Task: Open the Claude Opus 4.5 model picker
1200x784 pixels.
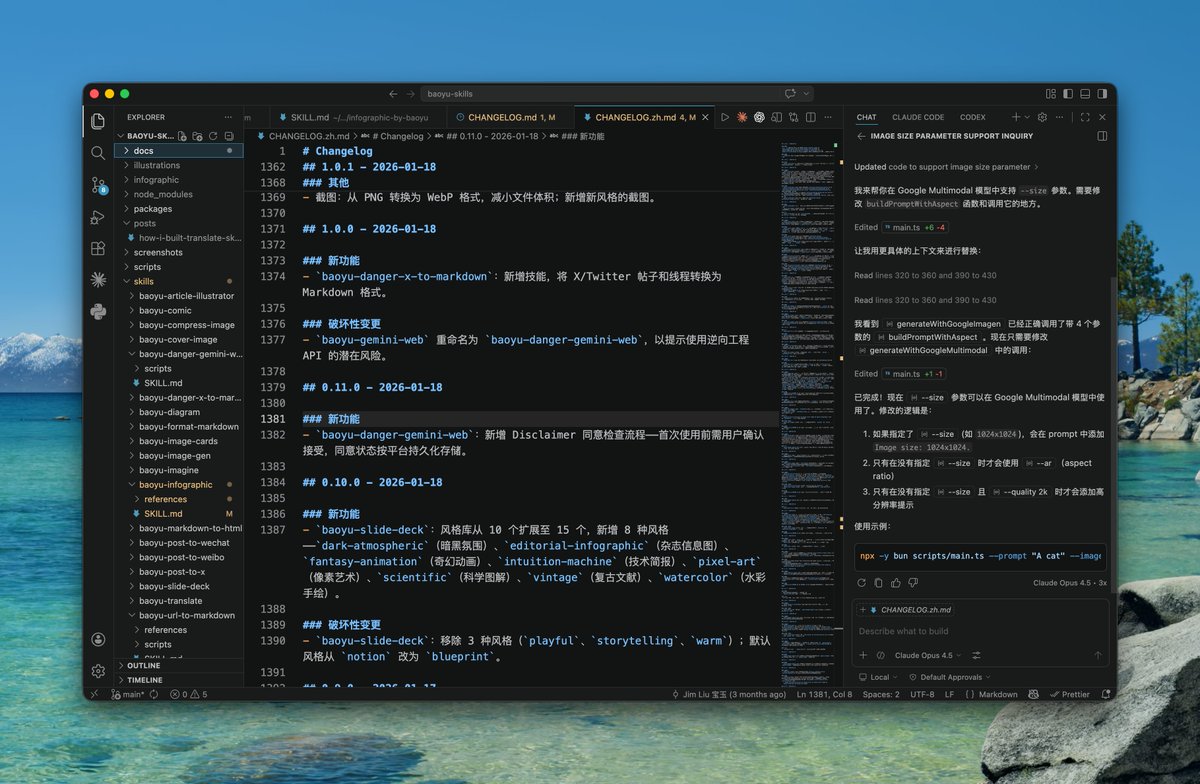Action: point(928,655)
